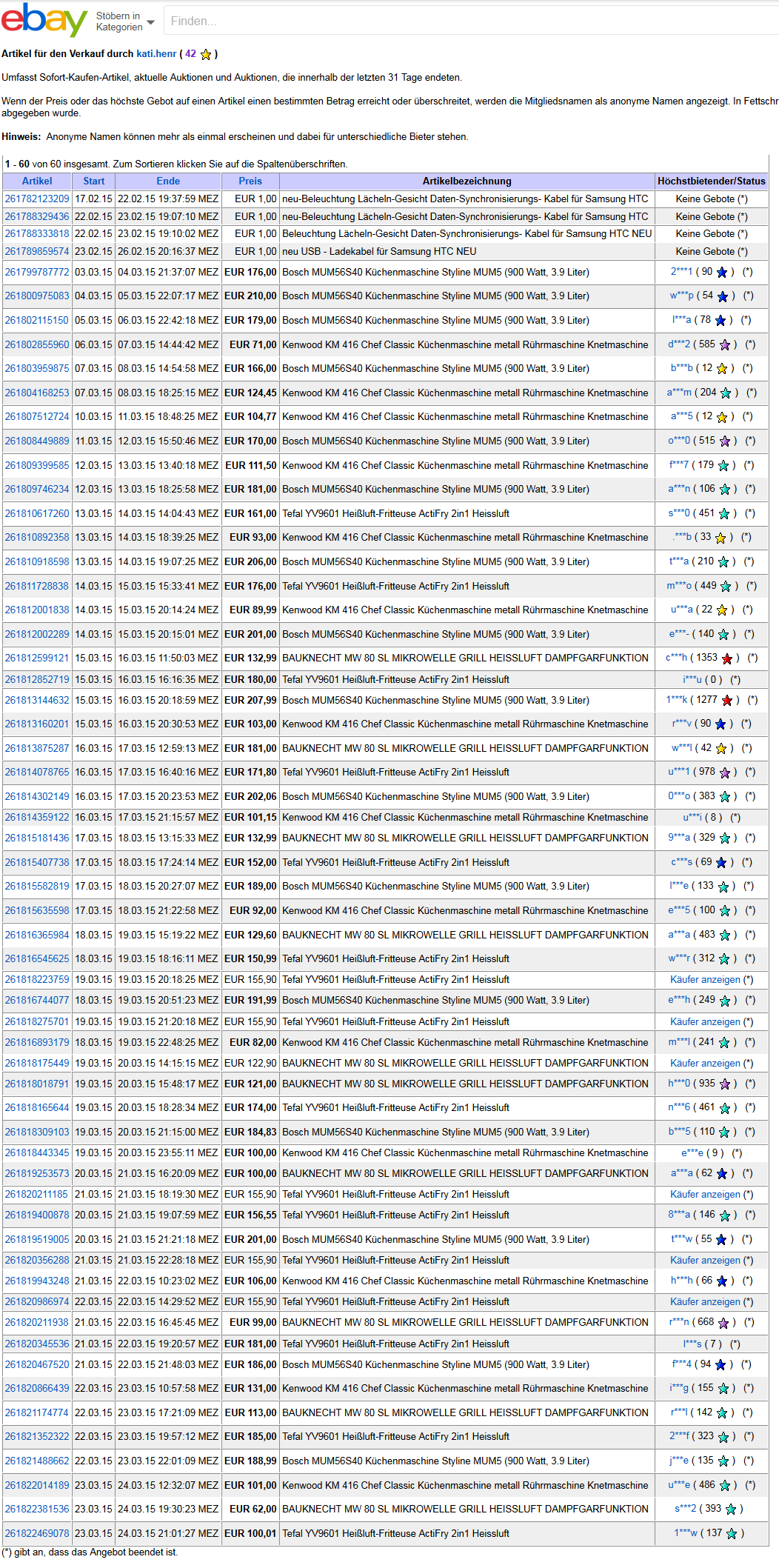Click the turquoise star next to score 179
The height and width of the screenshot is (1568, 779).
[x=723, y=466]
